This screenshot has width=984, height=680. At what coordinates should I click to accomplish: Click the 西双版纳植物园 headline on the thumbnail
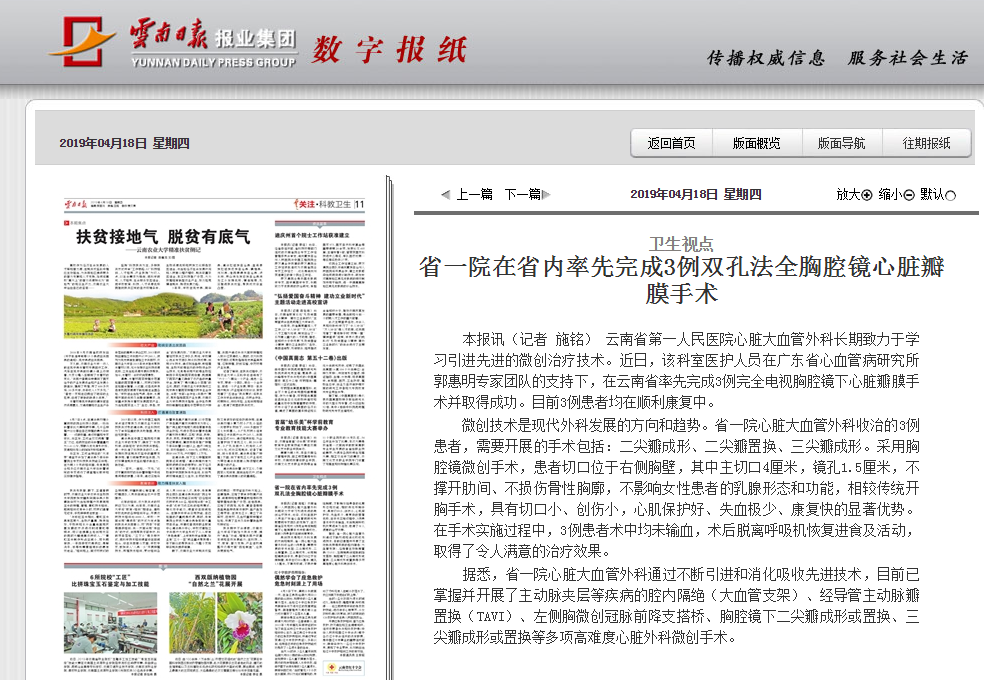click(216, 580)
